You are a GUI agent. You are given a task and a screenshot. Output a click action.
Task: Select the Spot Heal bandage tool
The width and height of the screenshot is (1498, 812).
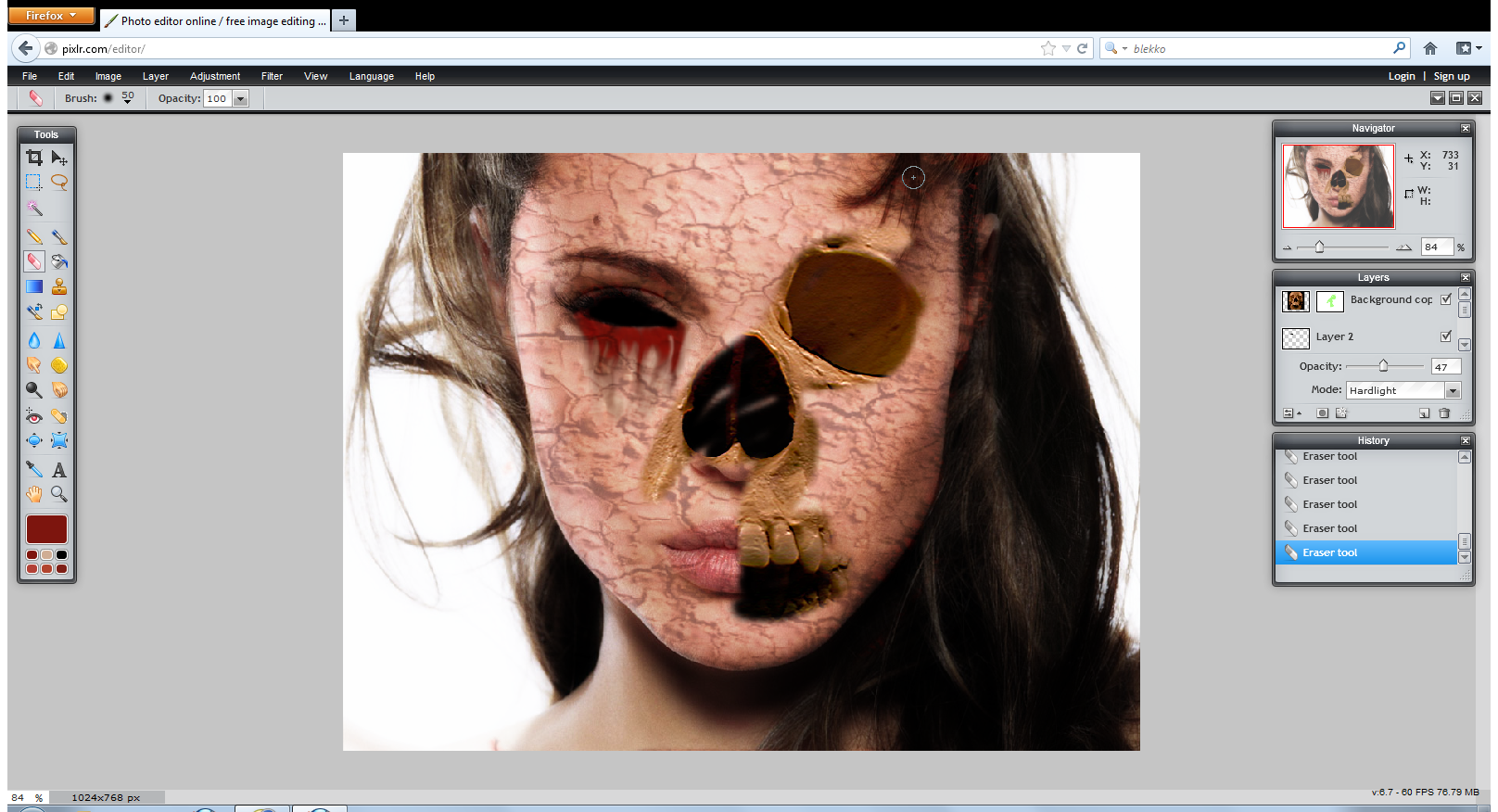(x=59, y=416)
